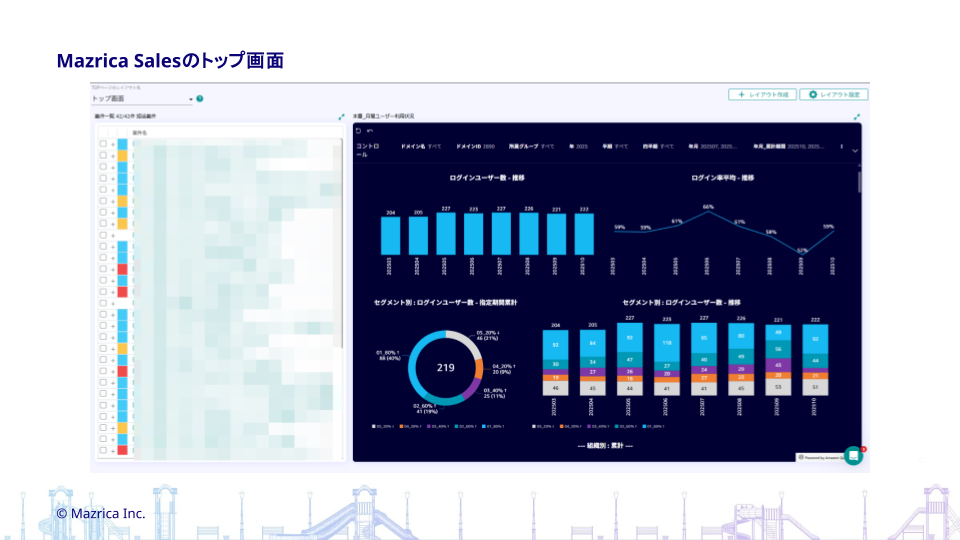Click the 202504 bar showing 205 login users
Screen dimensions: 960x540
point(418,236)
